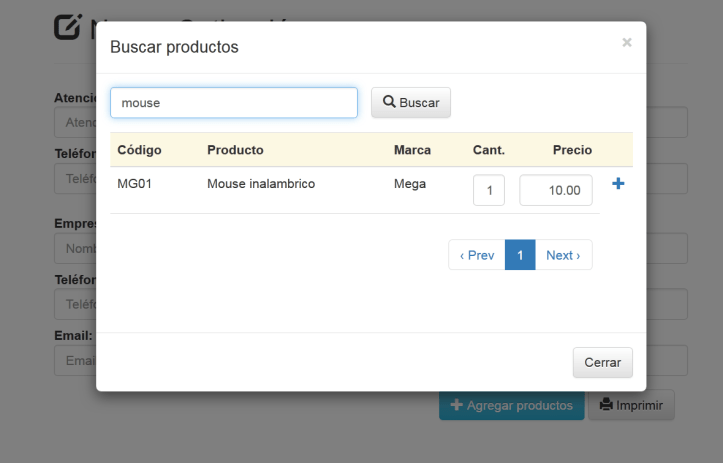Focus the product search field containing 'mouse'

click(x=234, y=102)
